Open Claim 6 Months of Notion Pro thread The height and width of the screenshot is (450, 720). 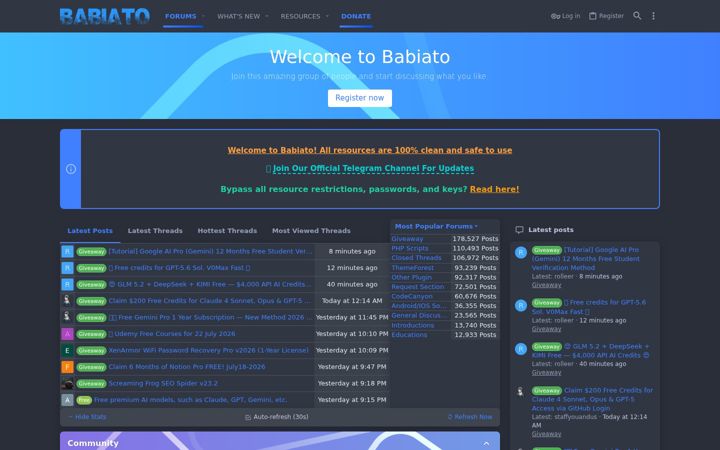[x=187, y=367]
